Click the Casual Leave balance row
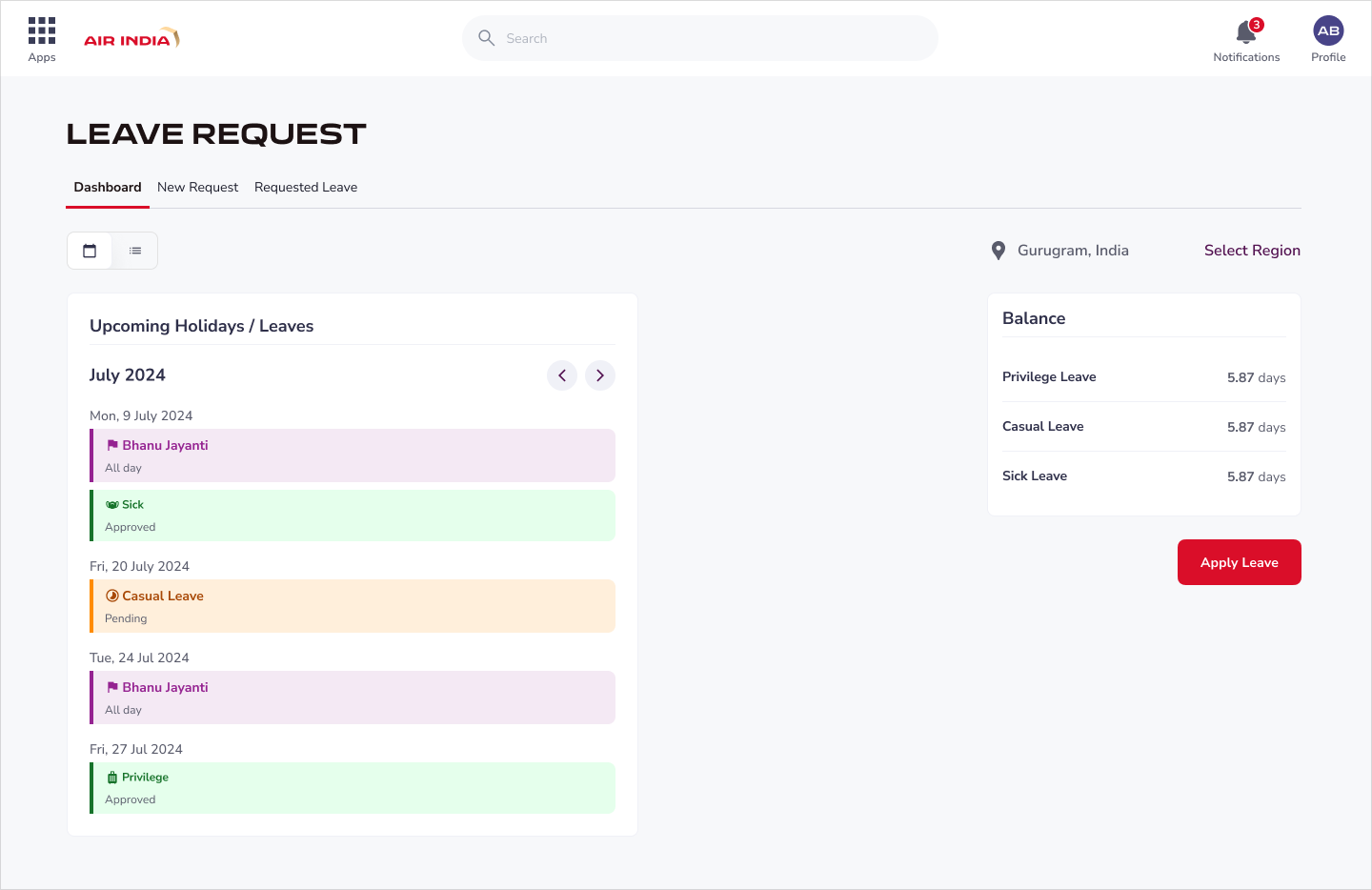Image resolution: width=1372 pixels, height=890 pixels. tap(1144, 427)
